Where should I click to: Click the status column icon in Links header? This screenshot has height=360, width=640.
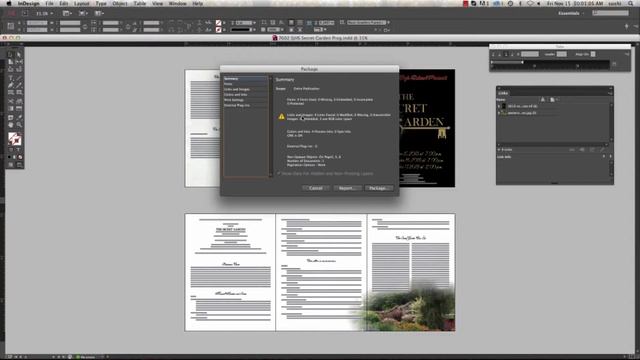pyautogui.click(x=542, y=100)
